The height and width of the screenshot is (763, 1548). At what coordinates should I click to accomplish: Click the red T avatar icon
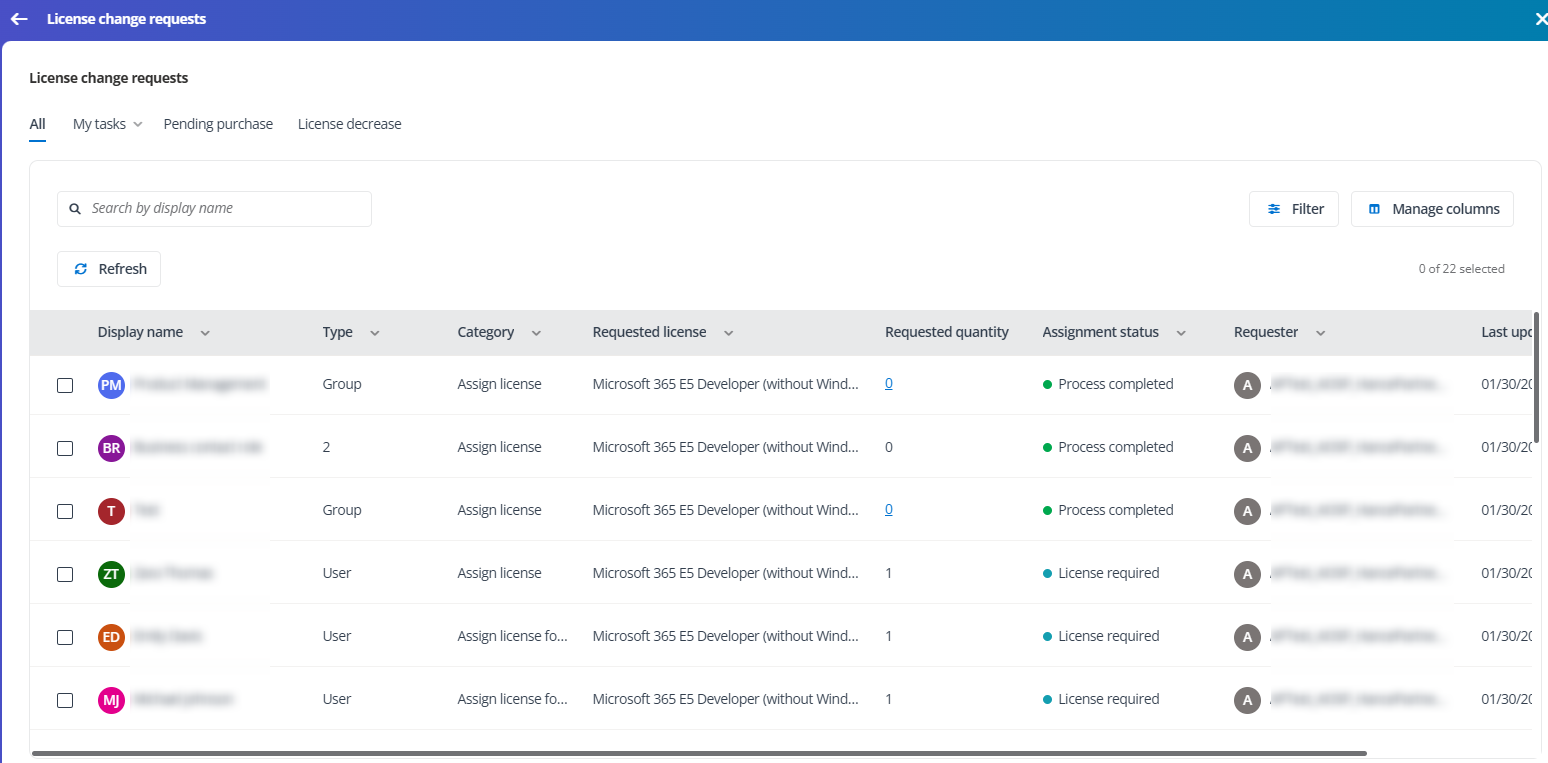click(x=111, y=511)
